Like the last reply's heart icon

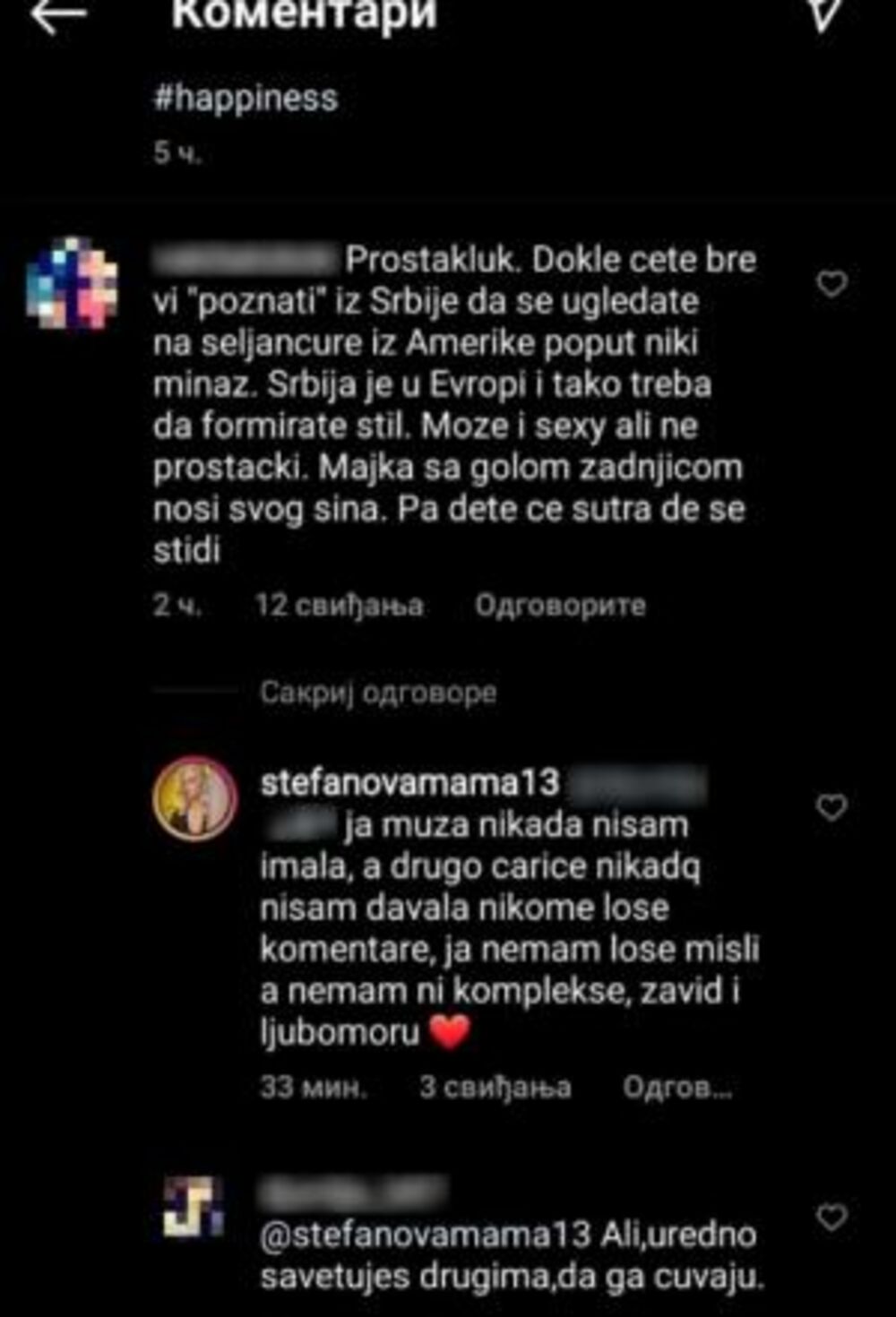coord(831,1217)
